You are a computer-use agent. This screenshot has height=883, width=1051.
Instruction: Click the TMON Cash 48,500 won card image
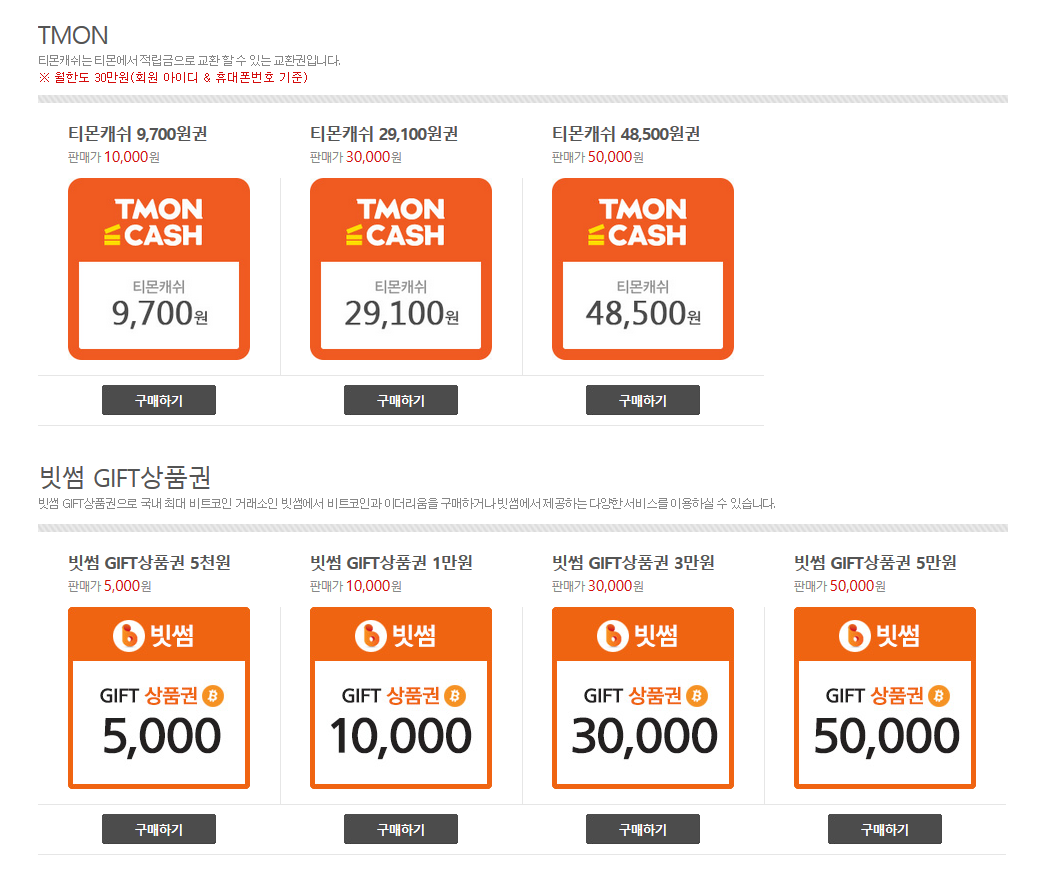pyautogui.click(x=643, y=268)
